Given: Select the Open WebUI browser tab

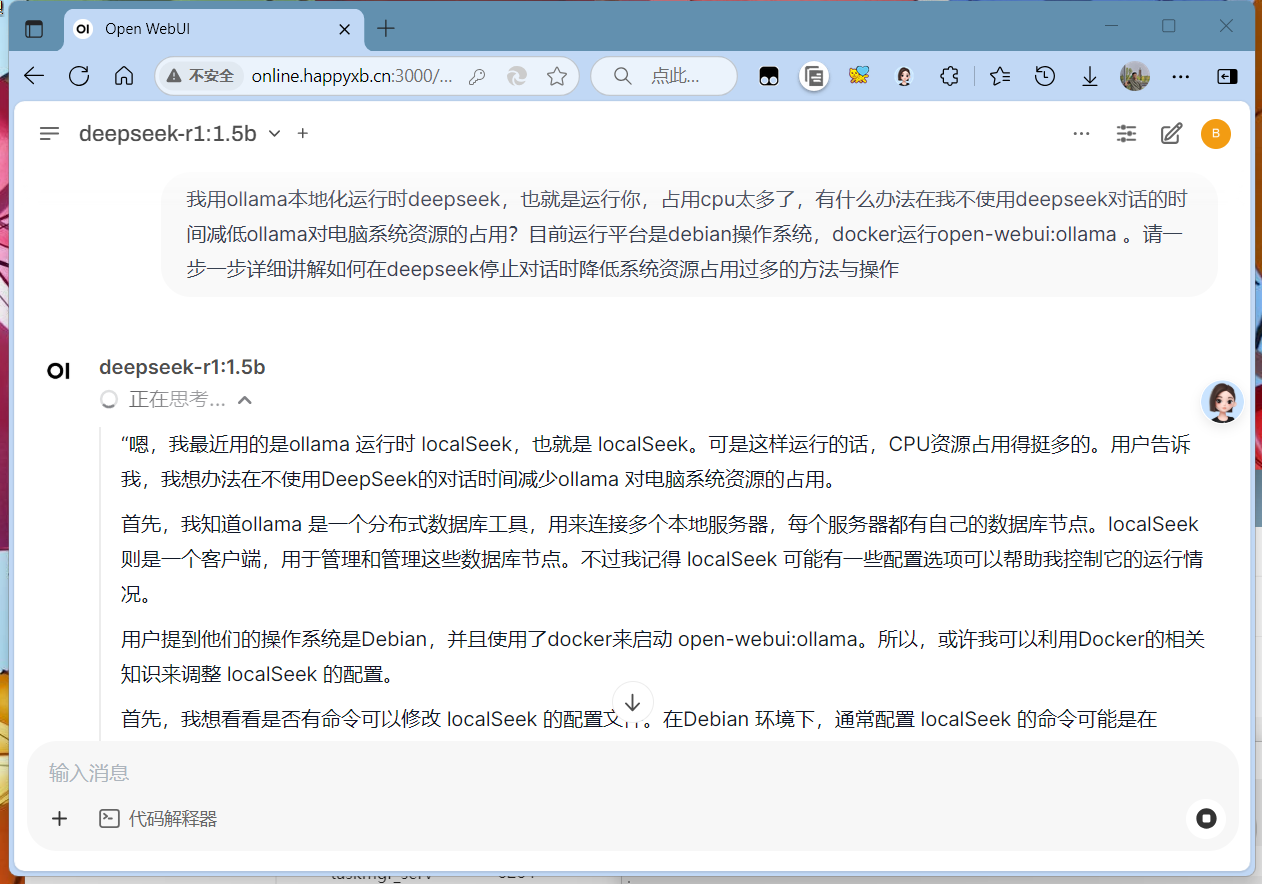Looking at the screenshot, I should (x=213, y=29).
